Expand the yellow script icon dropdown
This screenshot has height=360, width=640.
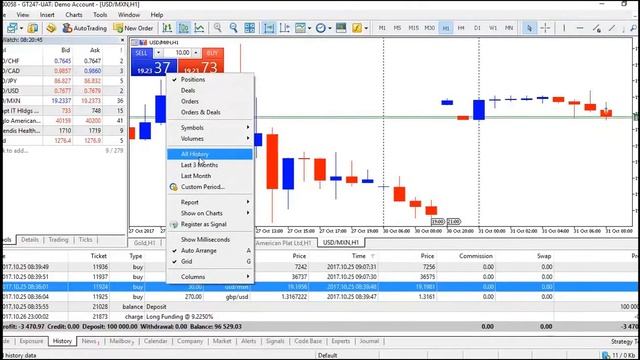pyautogui.click(x=366, y=28)
